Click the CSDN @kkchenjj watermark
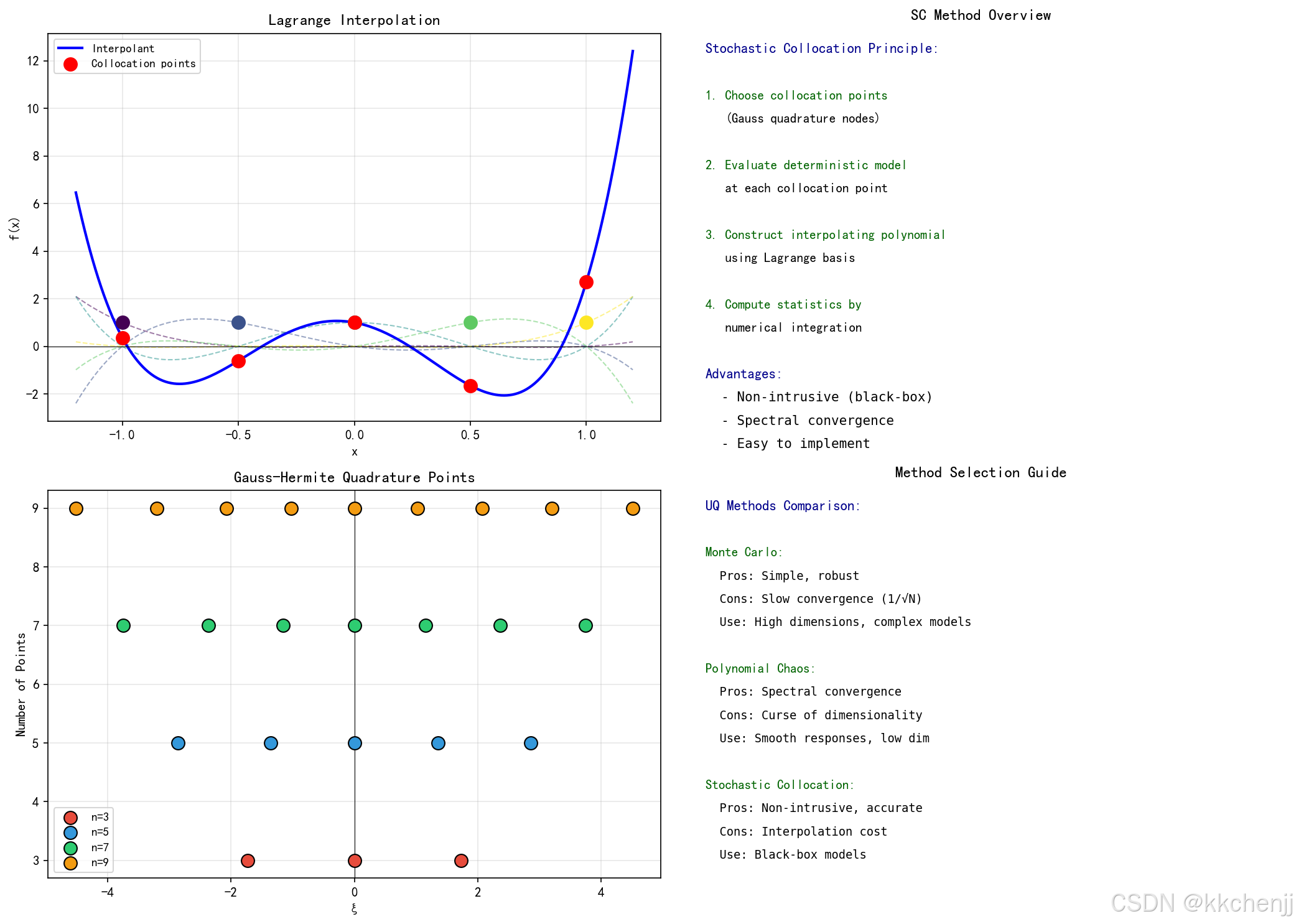Image resolution: width=1296 pixels, height=924 pixels. point(1201,903)
